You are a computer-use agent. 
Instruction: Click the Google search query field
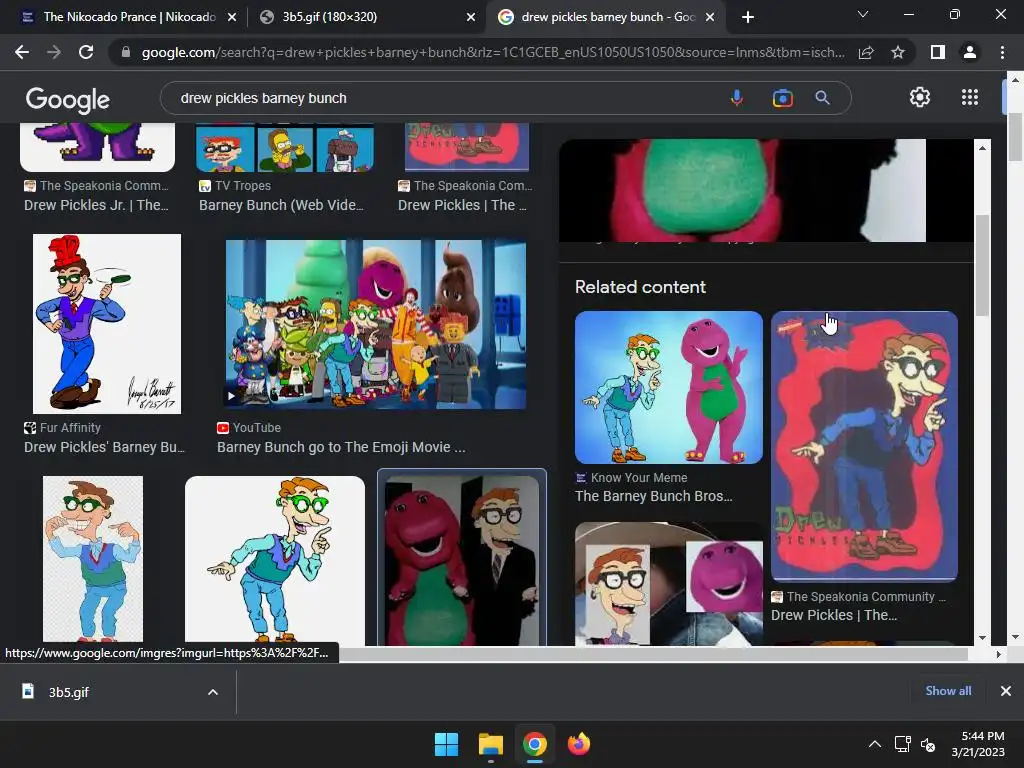coord(444,98)
